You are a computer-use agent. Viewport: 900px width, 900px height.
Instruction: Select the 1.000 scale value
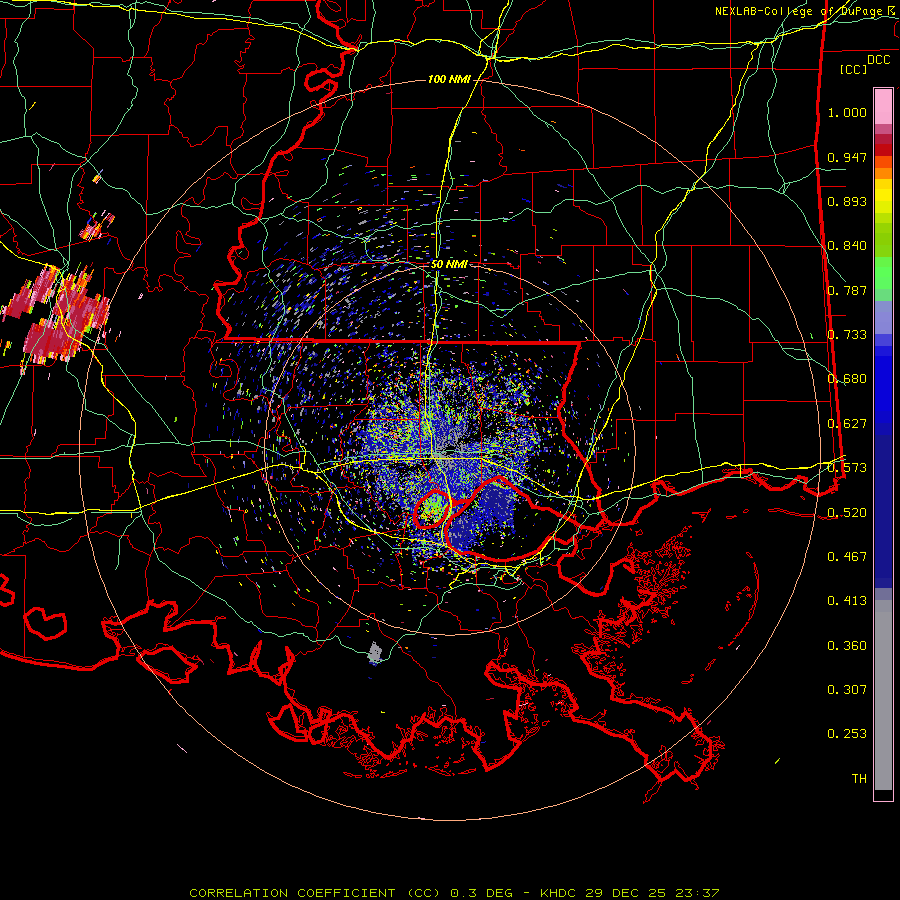[847, 112]
